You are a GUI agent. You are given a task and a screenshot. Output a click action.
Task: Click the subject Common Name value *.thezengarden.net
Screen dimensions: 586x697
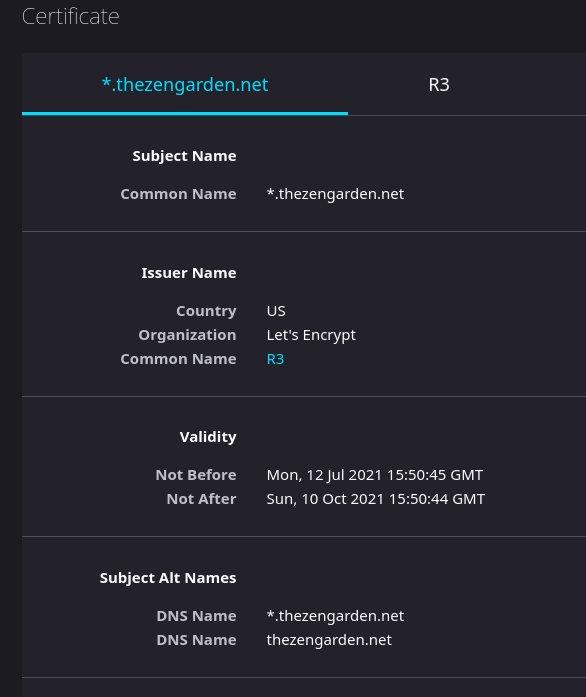click(x=335, y=194)
